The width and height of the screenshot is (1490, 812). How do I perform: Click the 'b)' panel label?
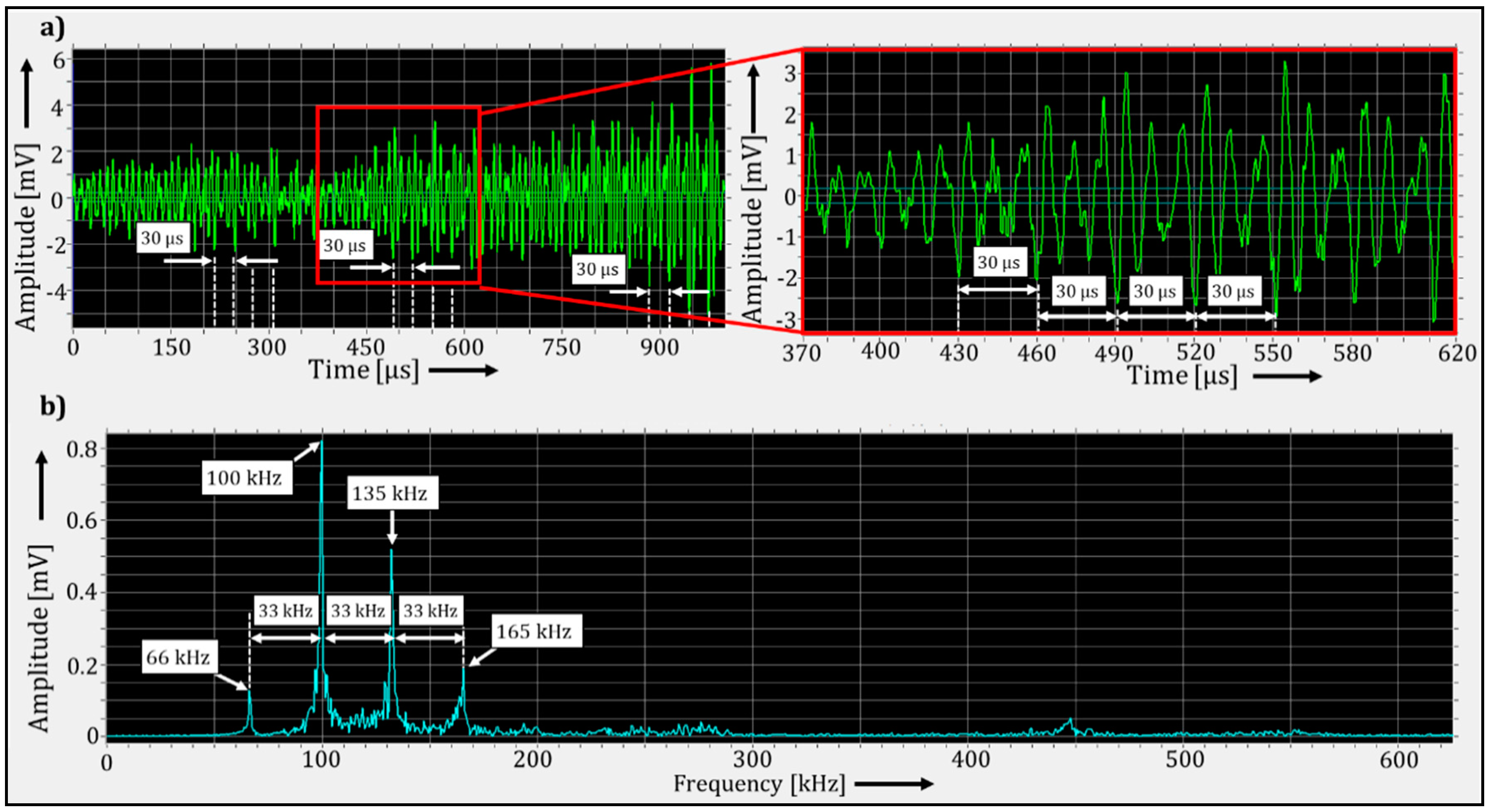(x=53, y=406)
